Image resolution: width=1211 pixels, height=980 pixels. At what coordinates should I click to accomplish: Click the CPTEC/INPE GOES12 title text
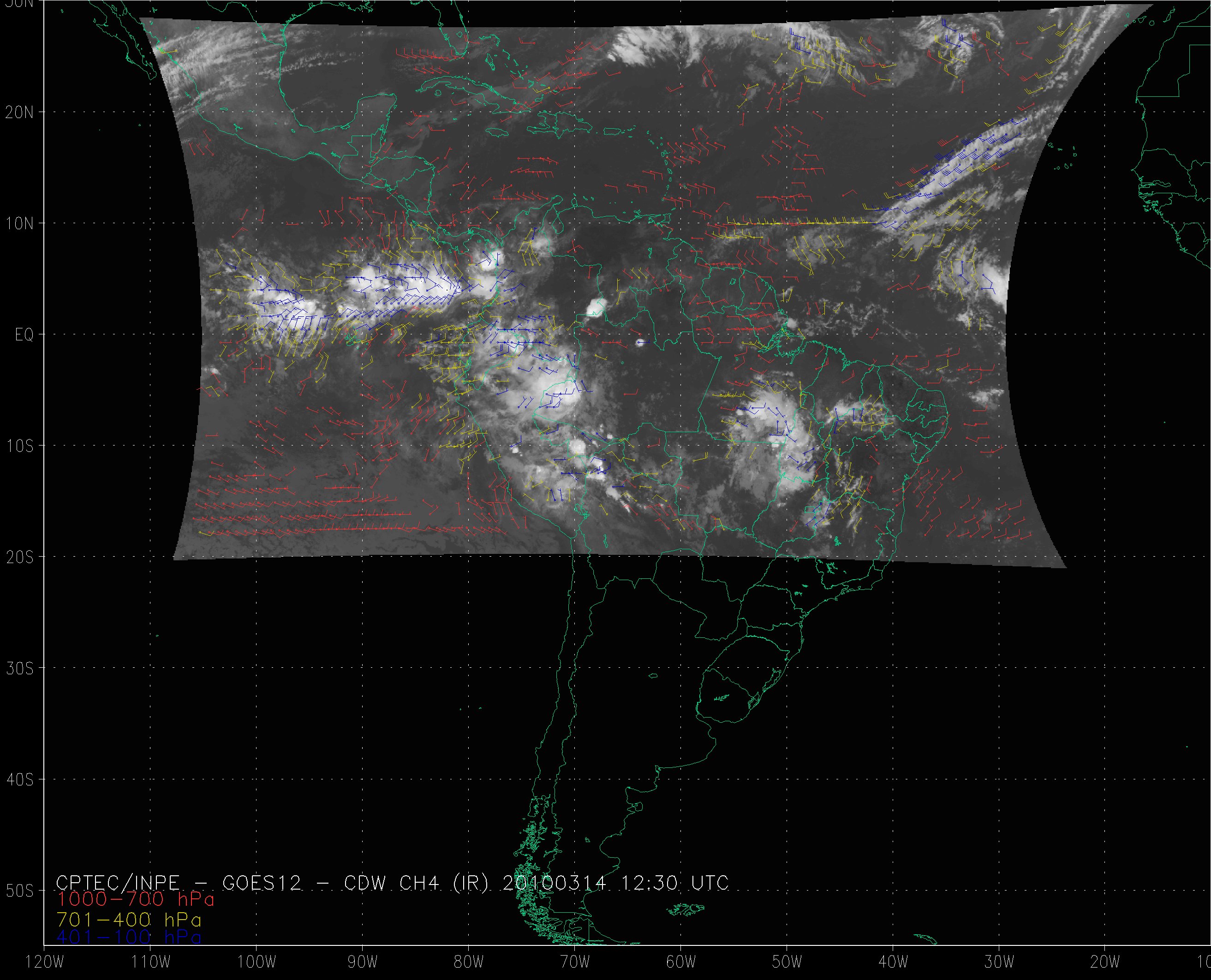click(179, 882)
